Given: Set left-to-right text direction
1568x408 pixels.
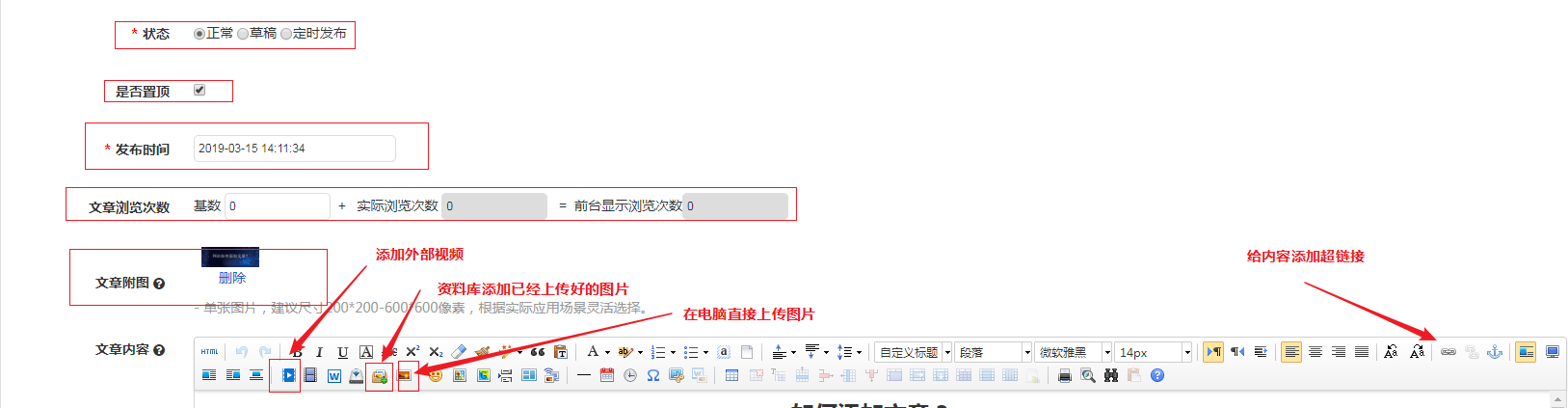Looking at the screenshot, I should [1213, 352].
